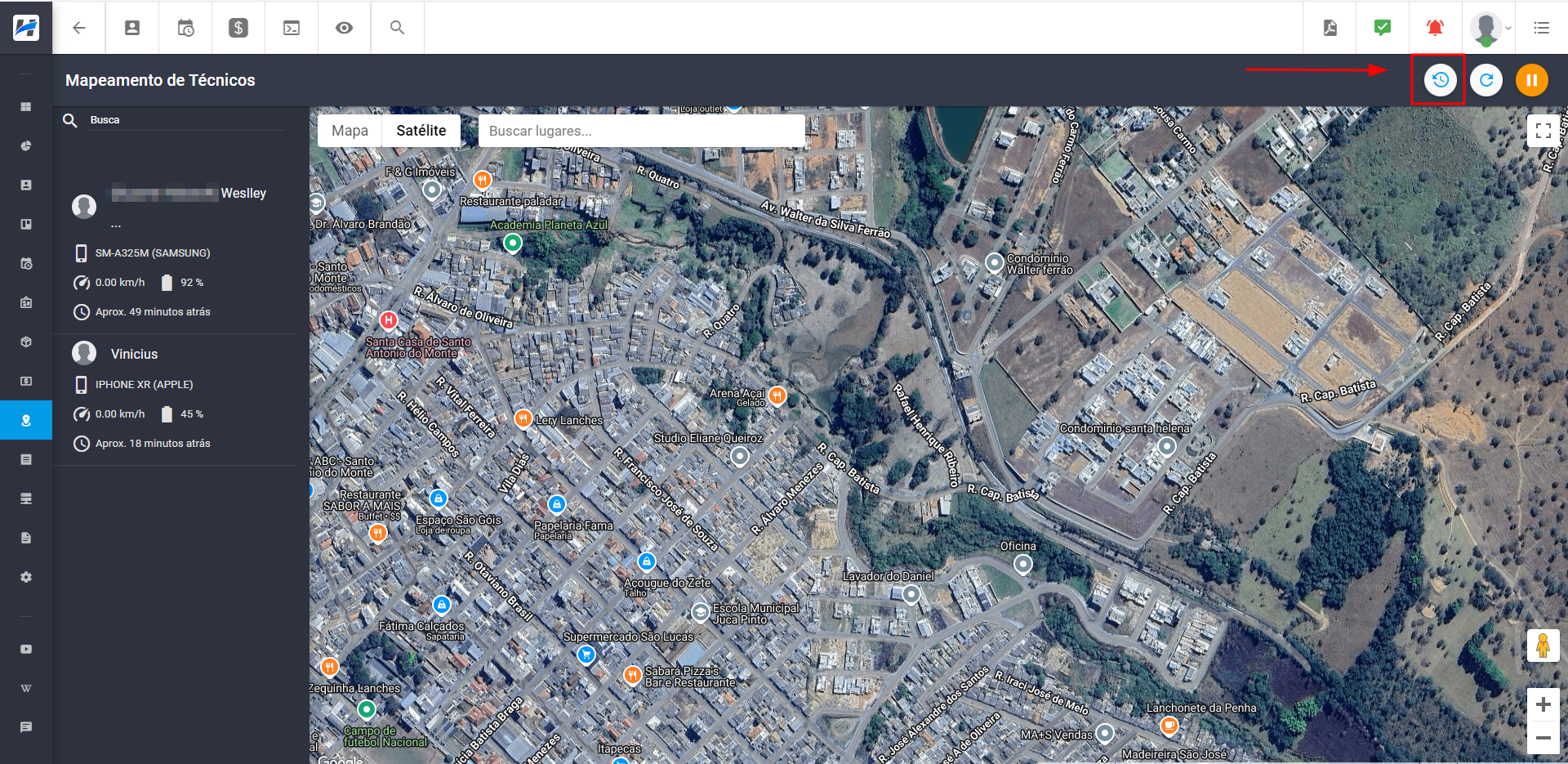Go back using the left arrow icon
The height and width of the screenshot is (764, 1568).
pos(79,28)
